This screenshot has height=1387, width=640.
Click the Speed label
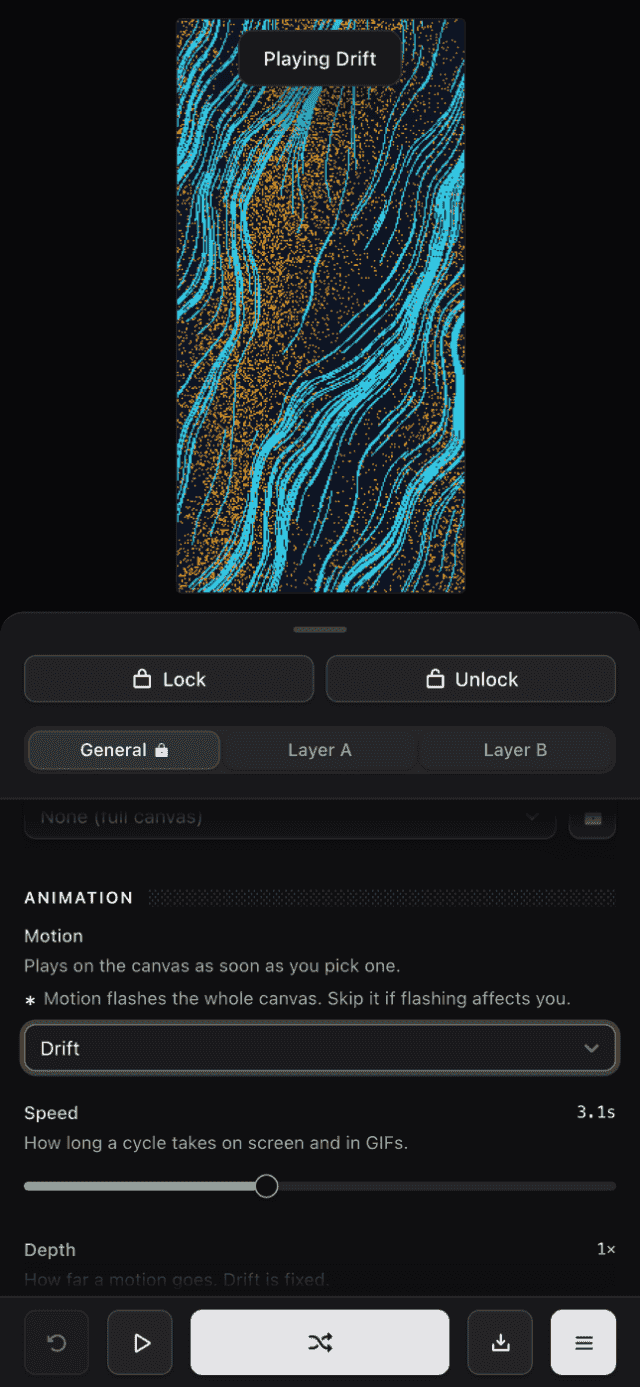coord(51,1113)
